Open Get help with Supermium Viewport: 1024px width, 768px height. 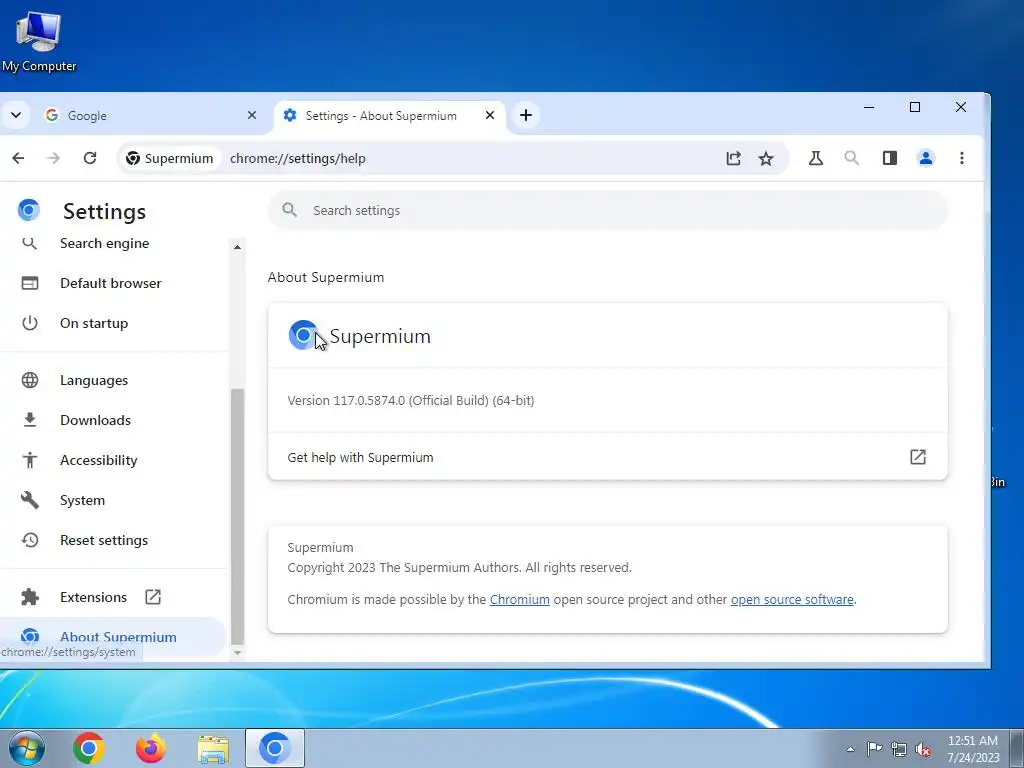tap(607, 457)
